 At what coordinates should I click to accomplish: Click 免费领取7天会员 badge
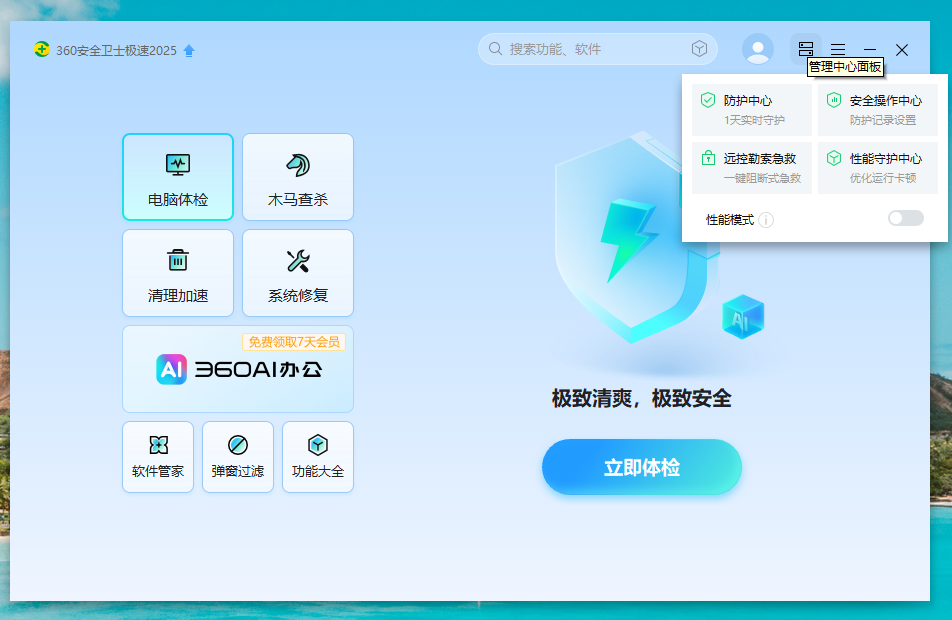coord(294,342)
